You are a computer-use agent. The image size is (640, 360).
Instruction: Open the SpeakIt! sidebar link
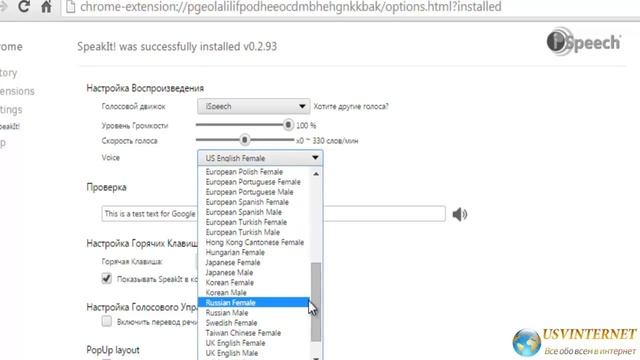pos(10,126)
